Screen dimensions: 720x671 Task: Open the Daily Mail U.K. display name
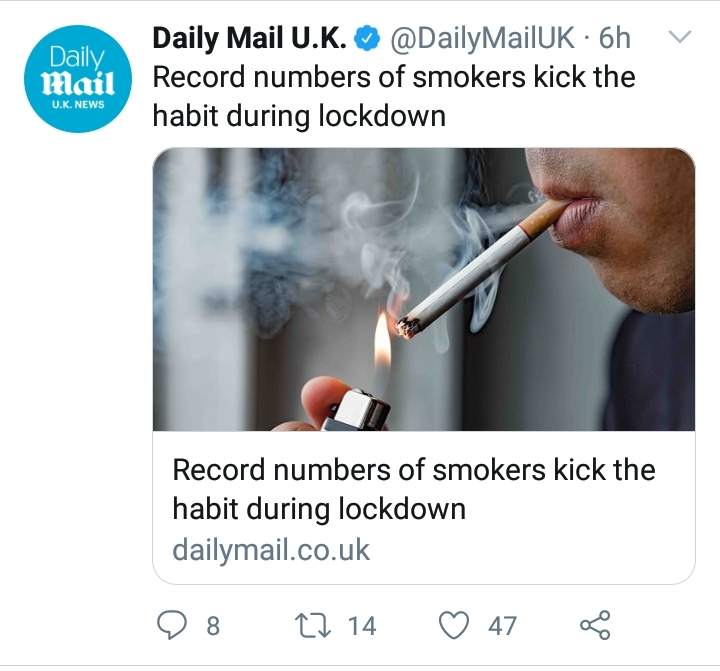point(250,38)
